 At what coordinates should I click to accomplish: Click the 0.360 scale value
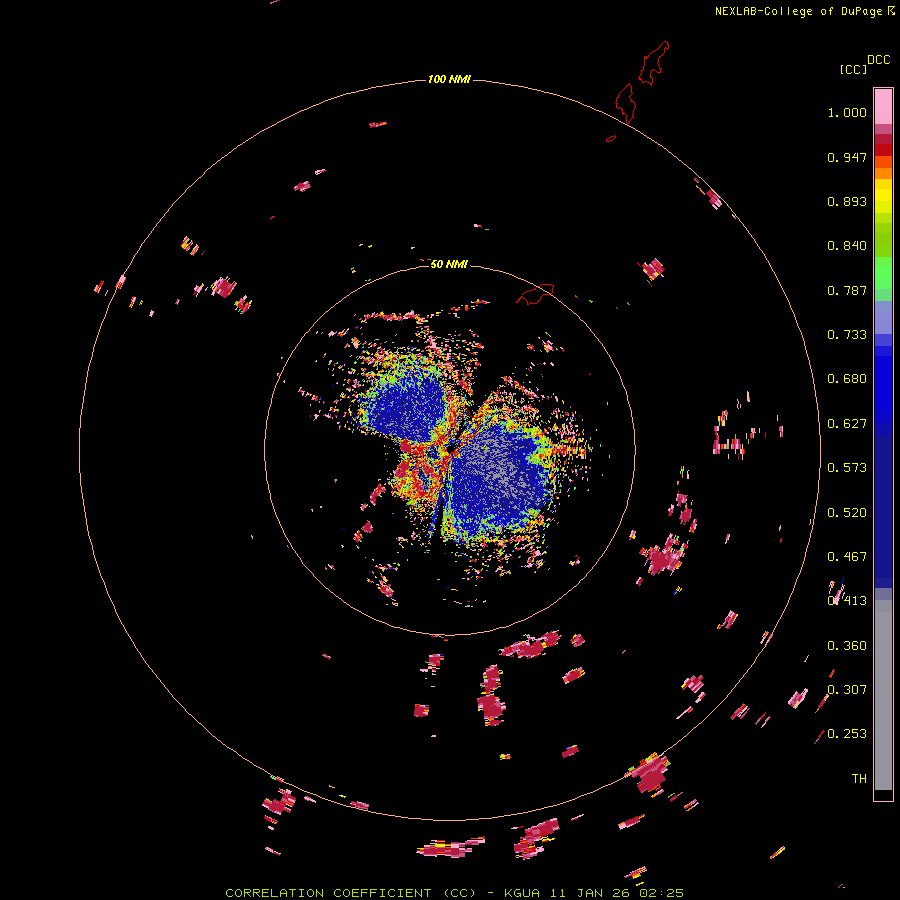point(847,646)
